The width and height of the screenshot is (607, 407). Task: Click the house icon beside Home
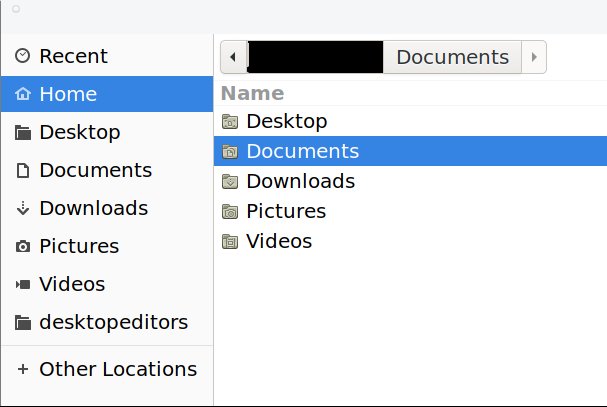22,94
